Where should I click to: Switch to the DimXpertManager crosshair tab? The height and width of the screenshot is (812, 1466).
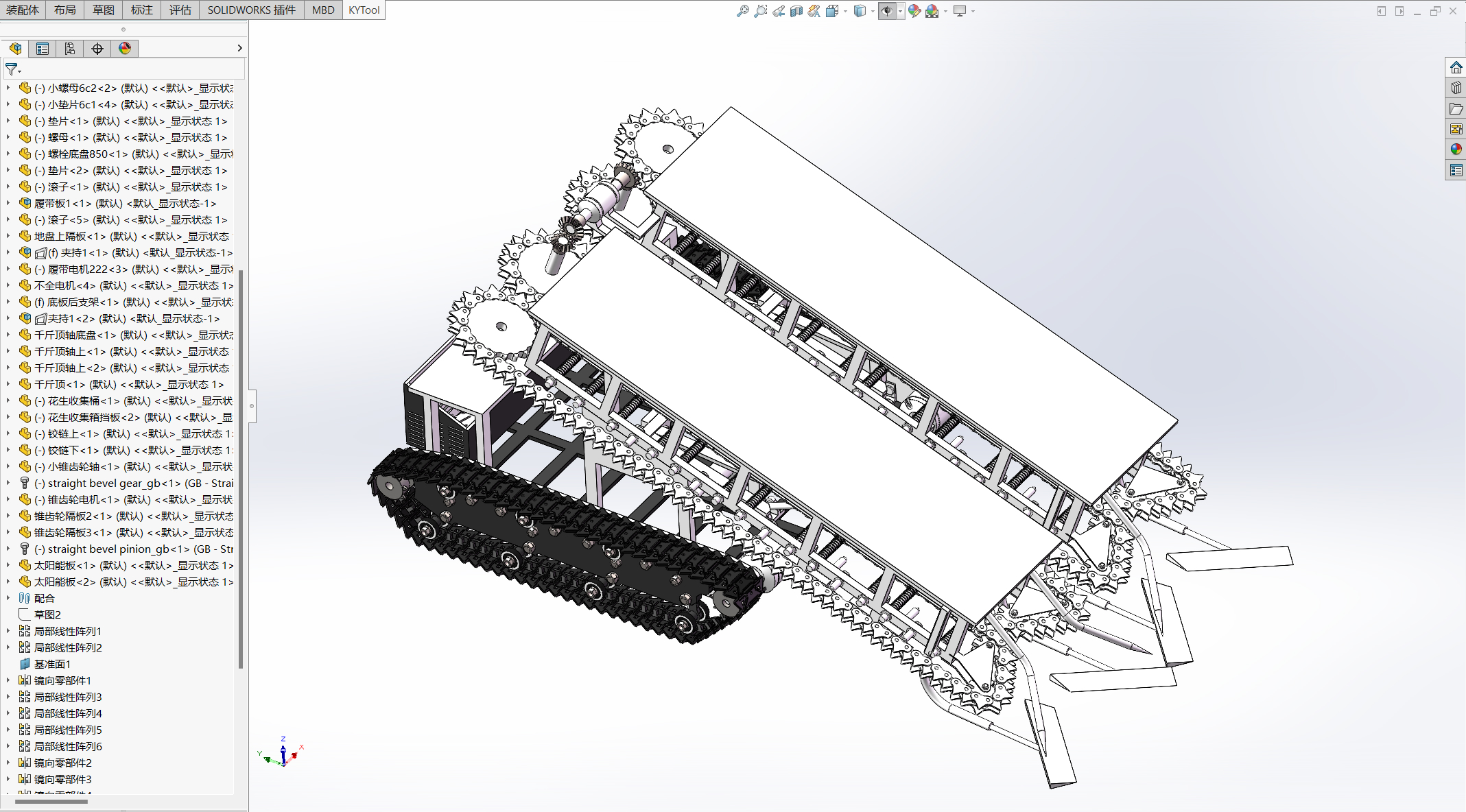click(x=97, y=48)
